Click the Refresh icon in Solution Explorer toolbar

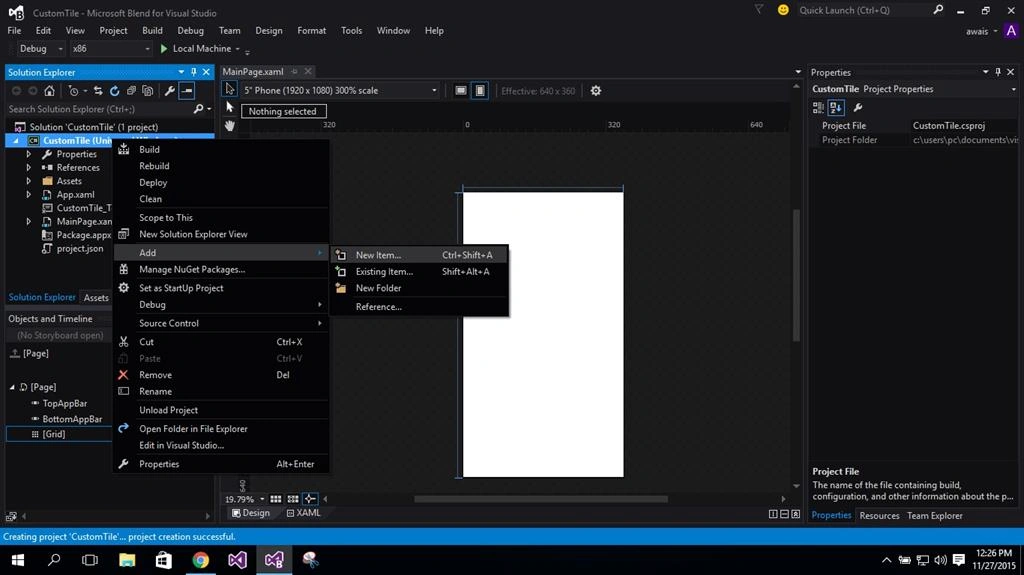114,91
